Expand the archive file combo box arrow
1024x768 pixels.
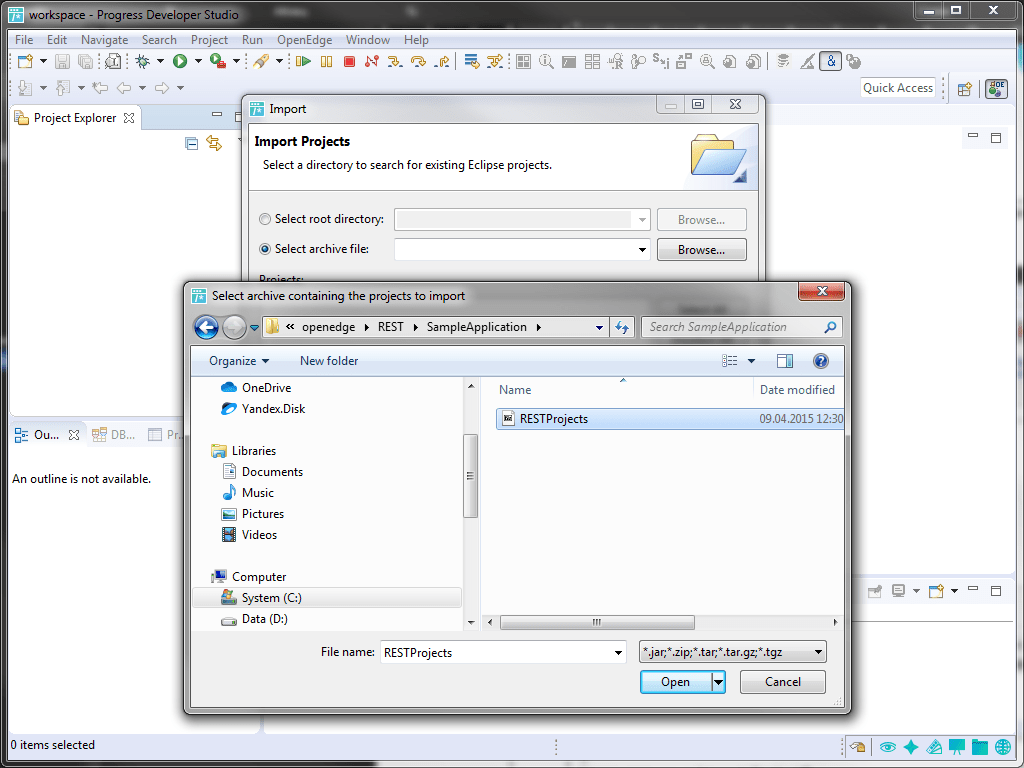[643, 249]
